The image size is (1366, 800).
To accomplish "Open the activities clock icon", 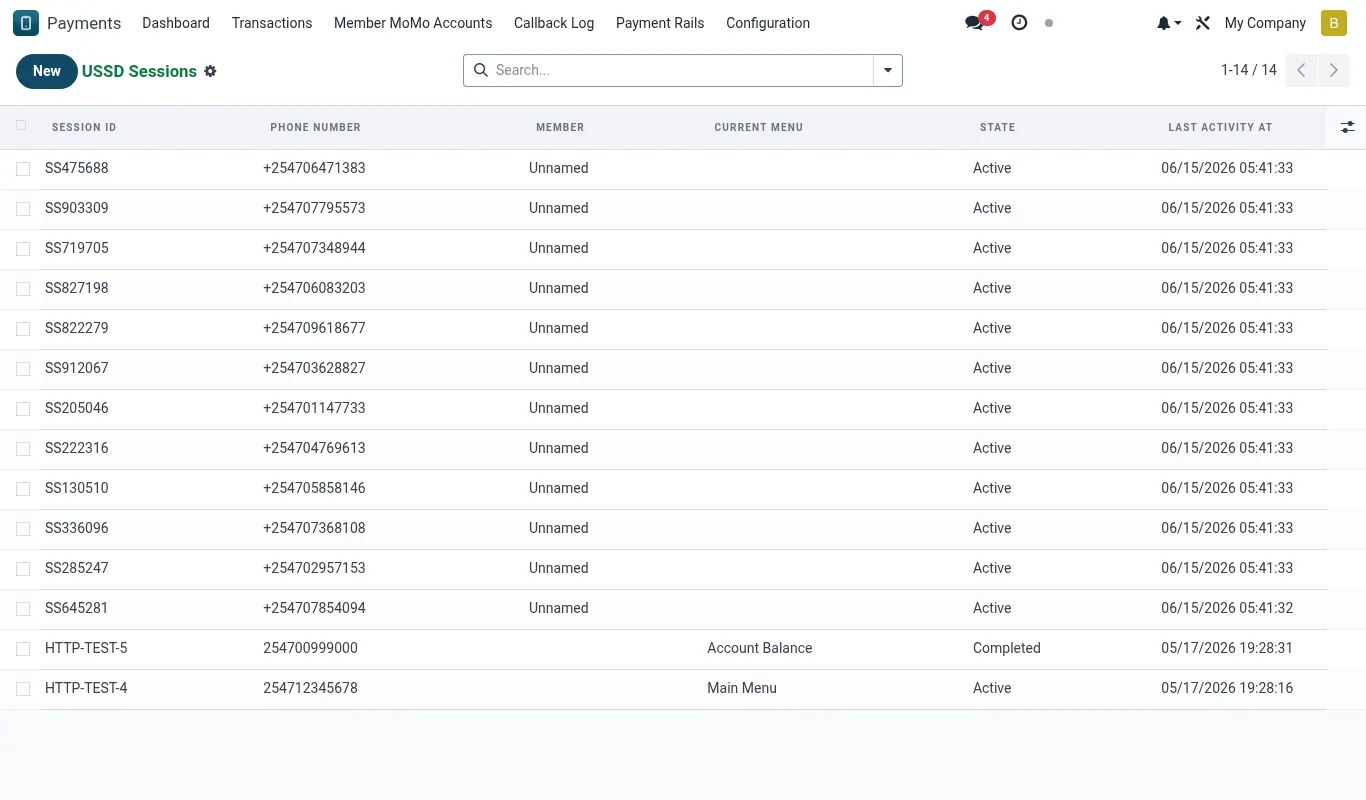I will tap(1019, 23).
